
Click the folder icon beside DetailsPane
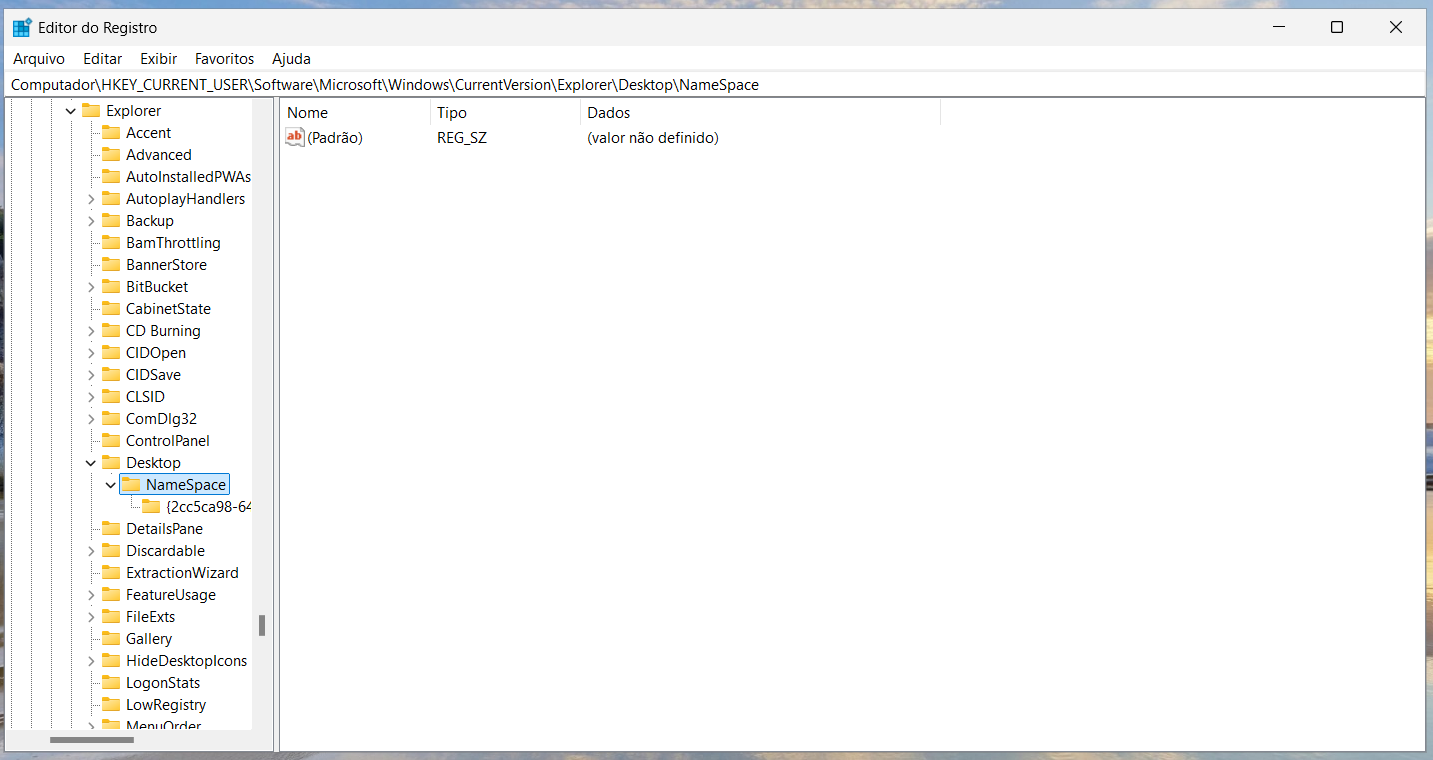pos(111,529)
